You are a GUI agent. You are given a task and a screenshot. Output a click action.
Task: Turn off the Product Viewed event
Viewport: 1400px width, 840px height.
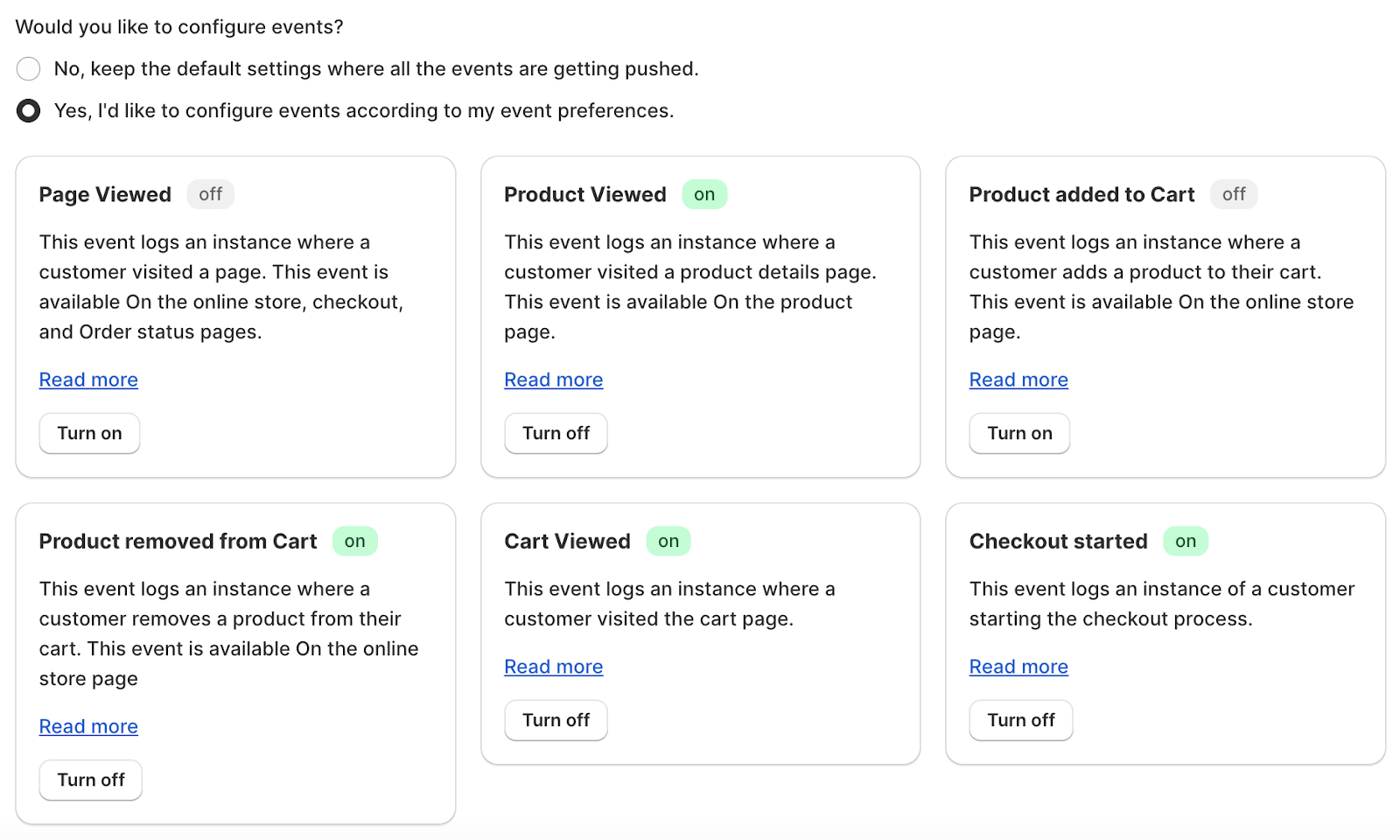(x=556, y=433)
